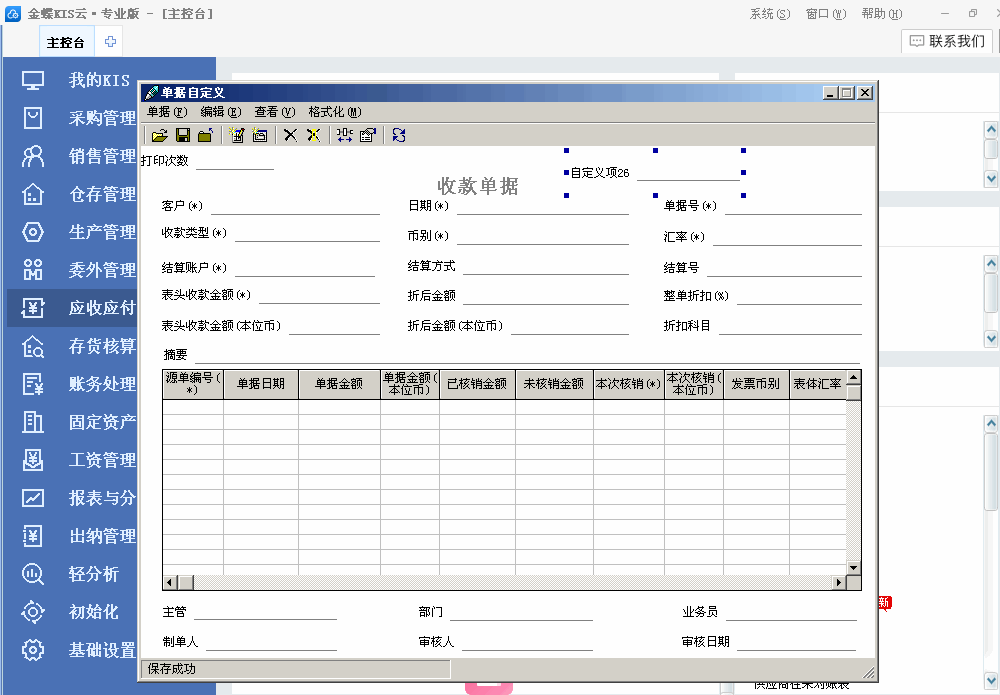This screenshot has height=695, width=1000.
Task: Click grid vertical scrollbar down arrow
Action: coord(853,567)
